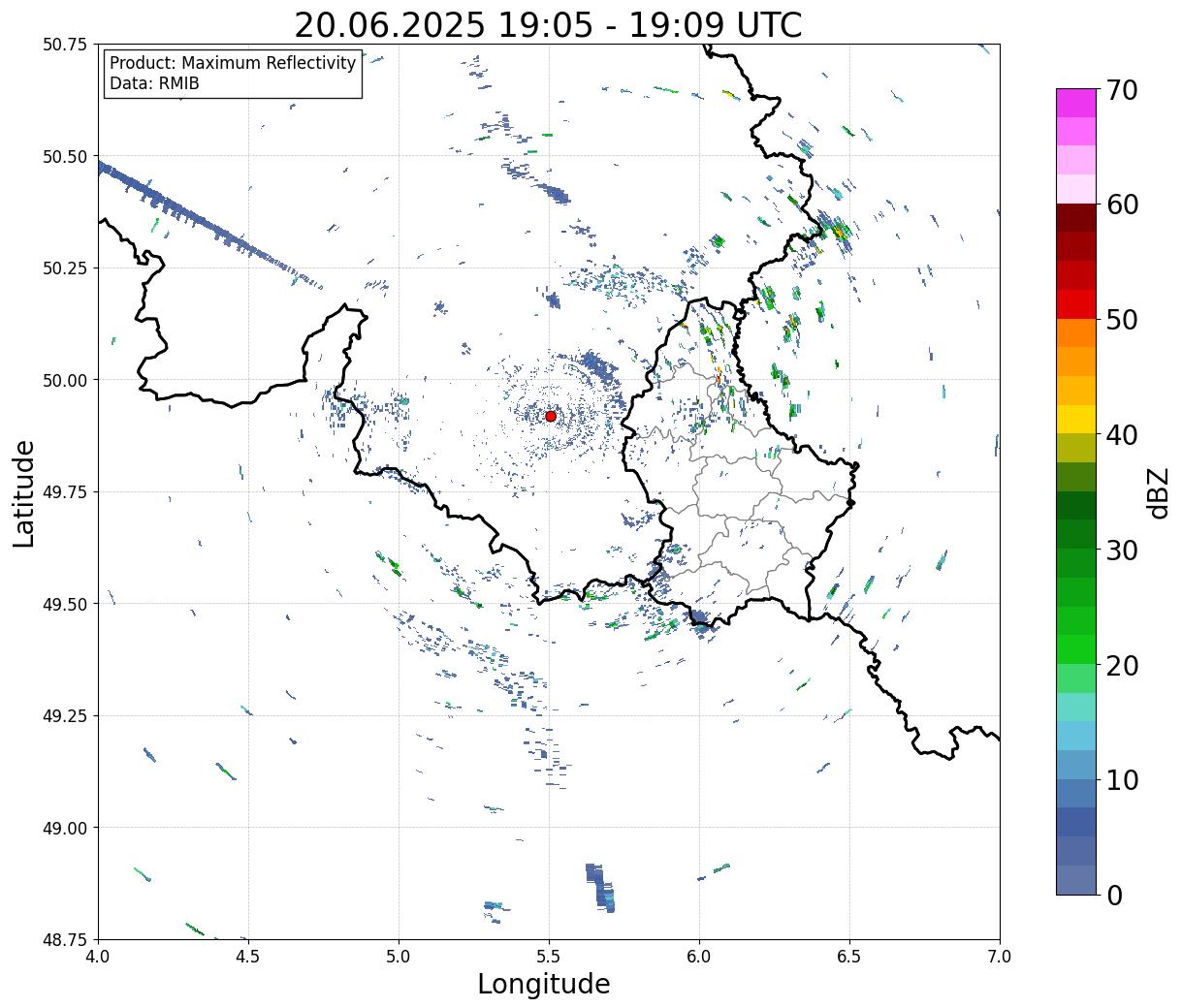This screenshot has width=1182, height=1008.
Task: Click the latitude tick label "50.25"
Action: click(x=65, y=268)
